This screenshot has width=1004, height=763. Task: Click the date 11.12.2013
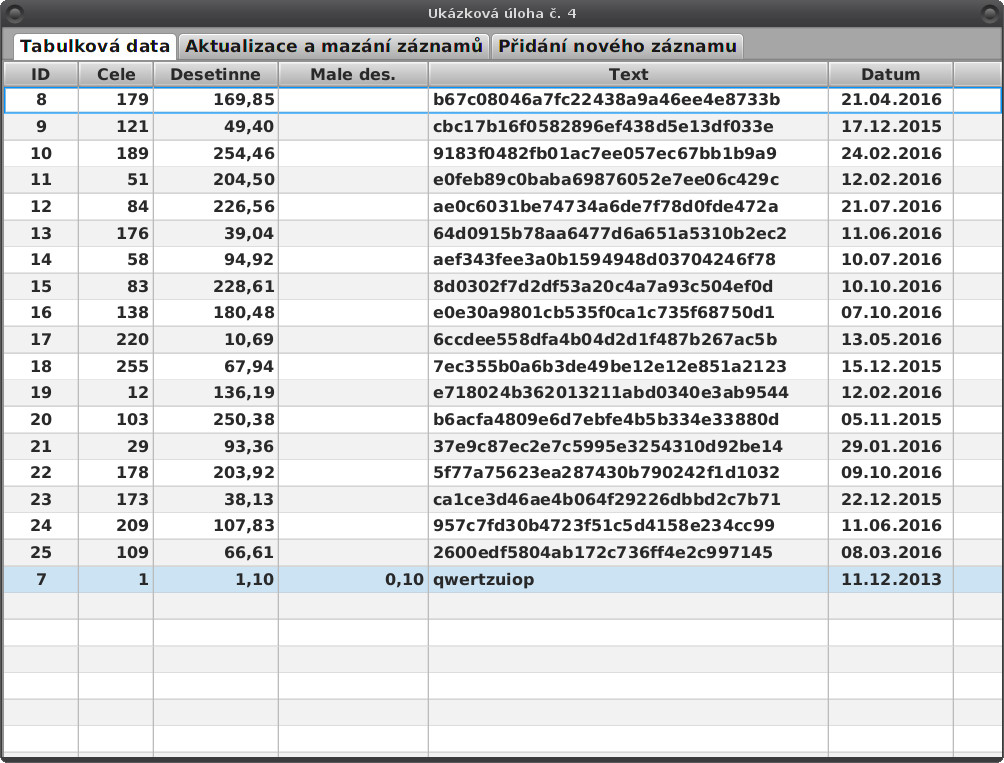[x=891, y=580]
